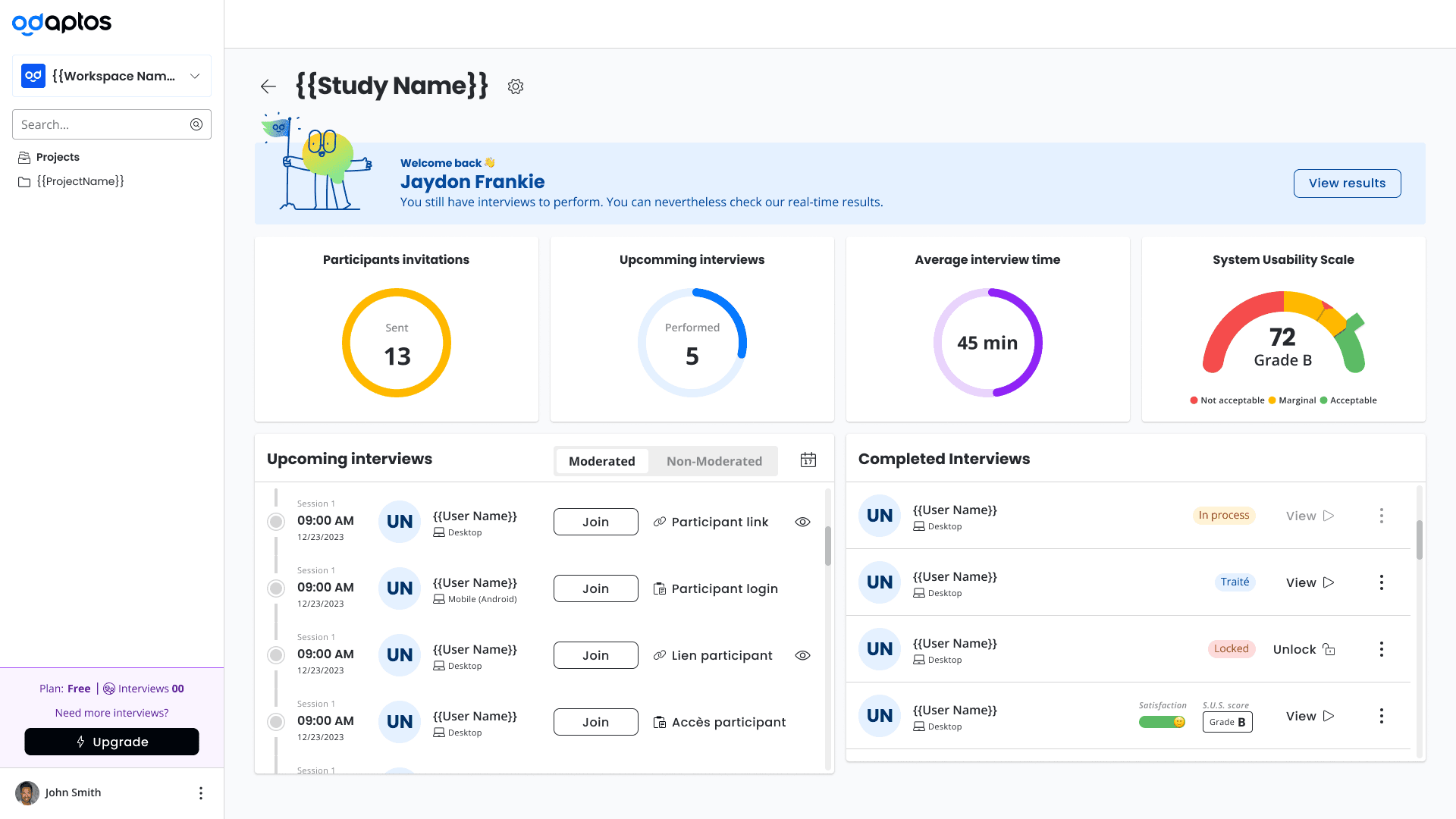Select the second session timeline radio marker
The image size is (1456, 819).
[x=276, y=588]
